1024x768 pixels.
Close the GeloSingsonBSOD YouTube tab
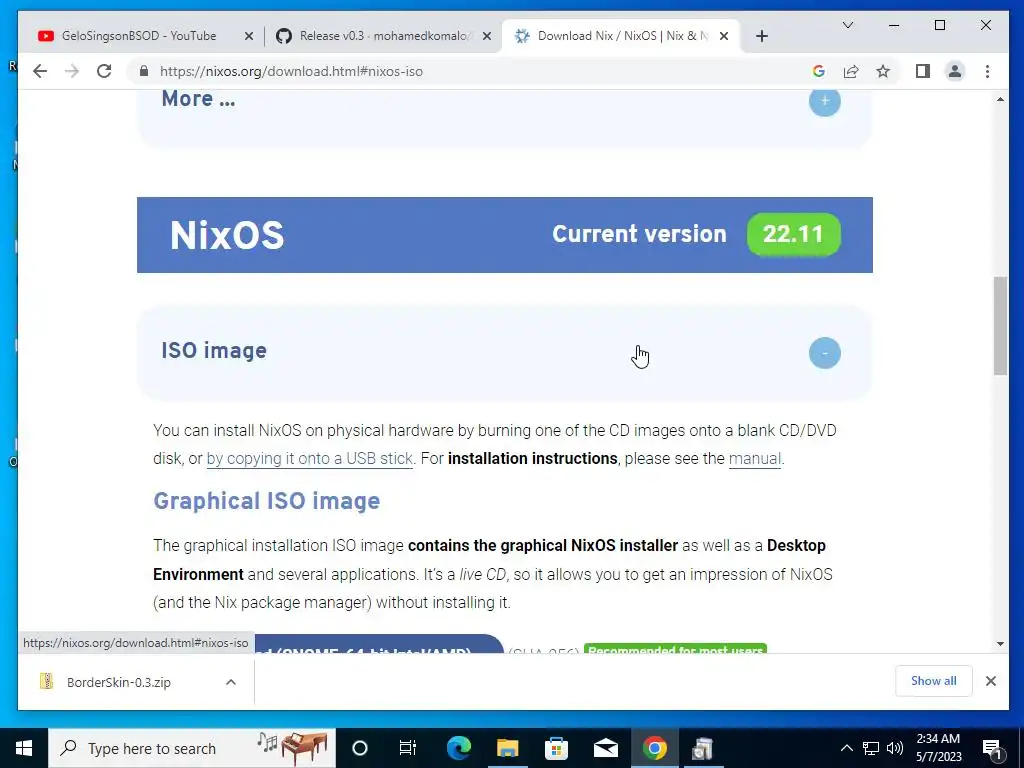[248, 36]
